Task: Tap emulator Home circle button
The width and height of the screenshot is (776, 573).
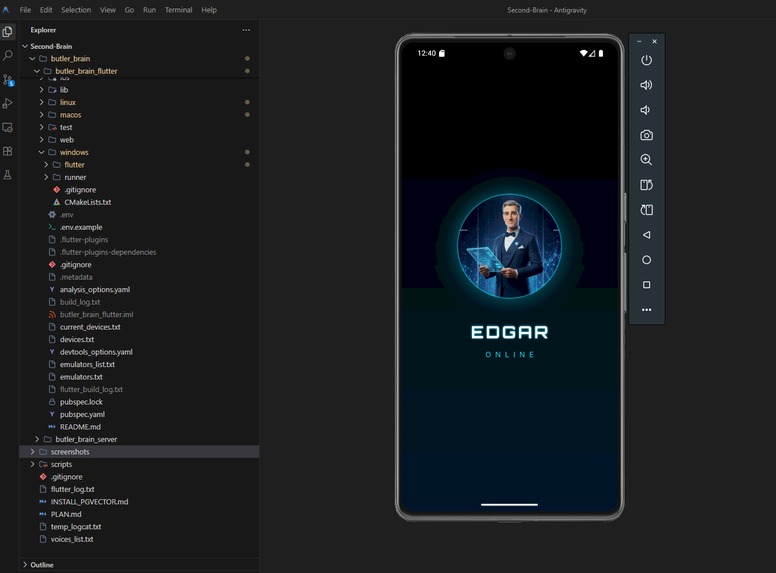Action: tap(646, 260)
